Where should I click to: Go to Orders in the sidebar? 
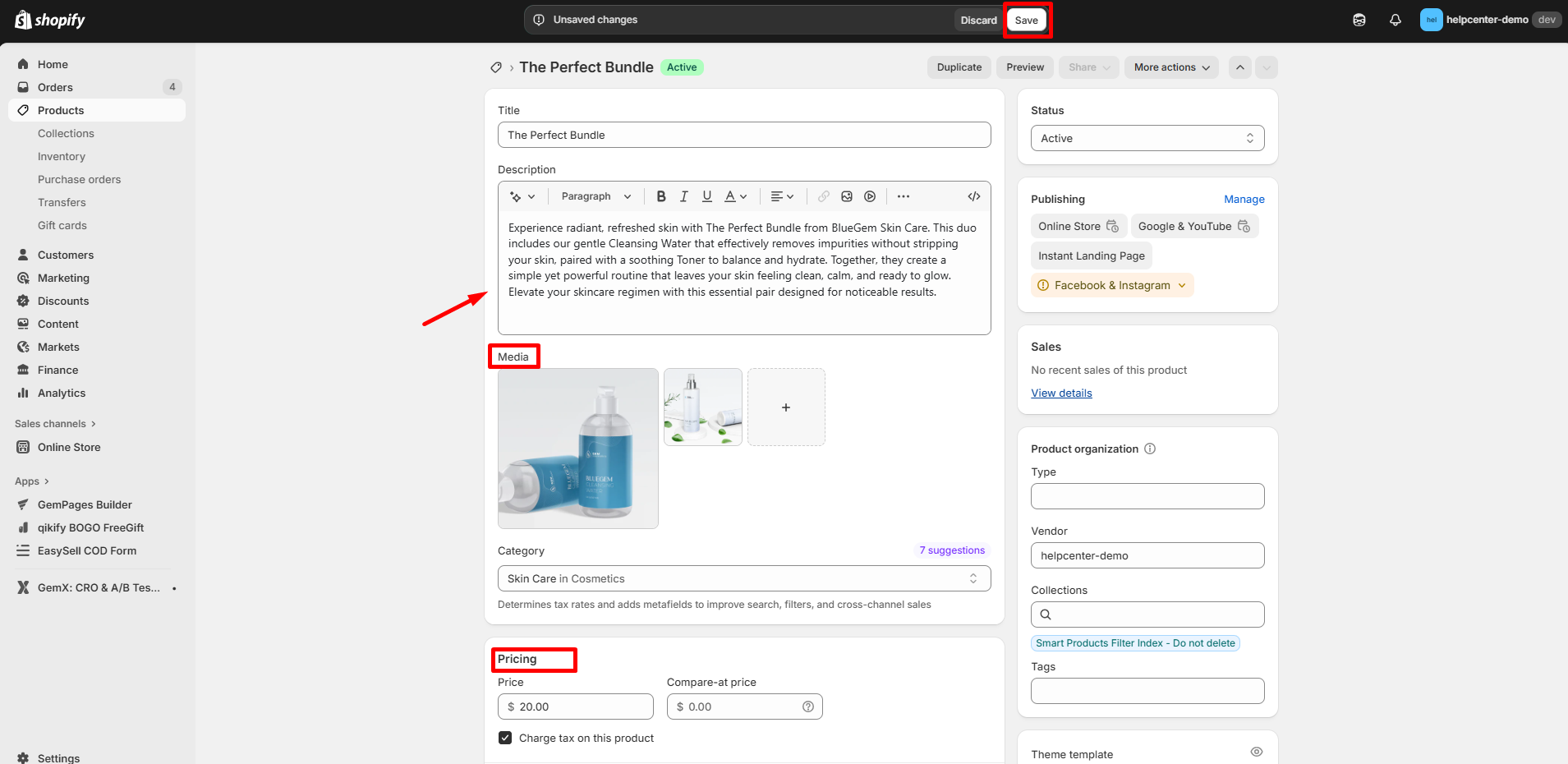[55, 87]
